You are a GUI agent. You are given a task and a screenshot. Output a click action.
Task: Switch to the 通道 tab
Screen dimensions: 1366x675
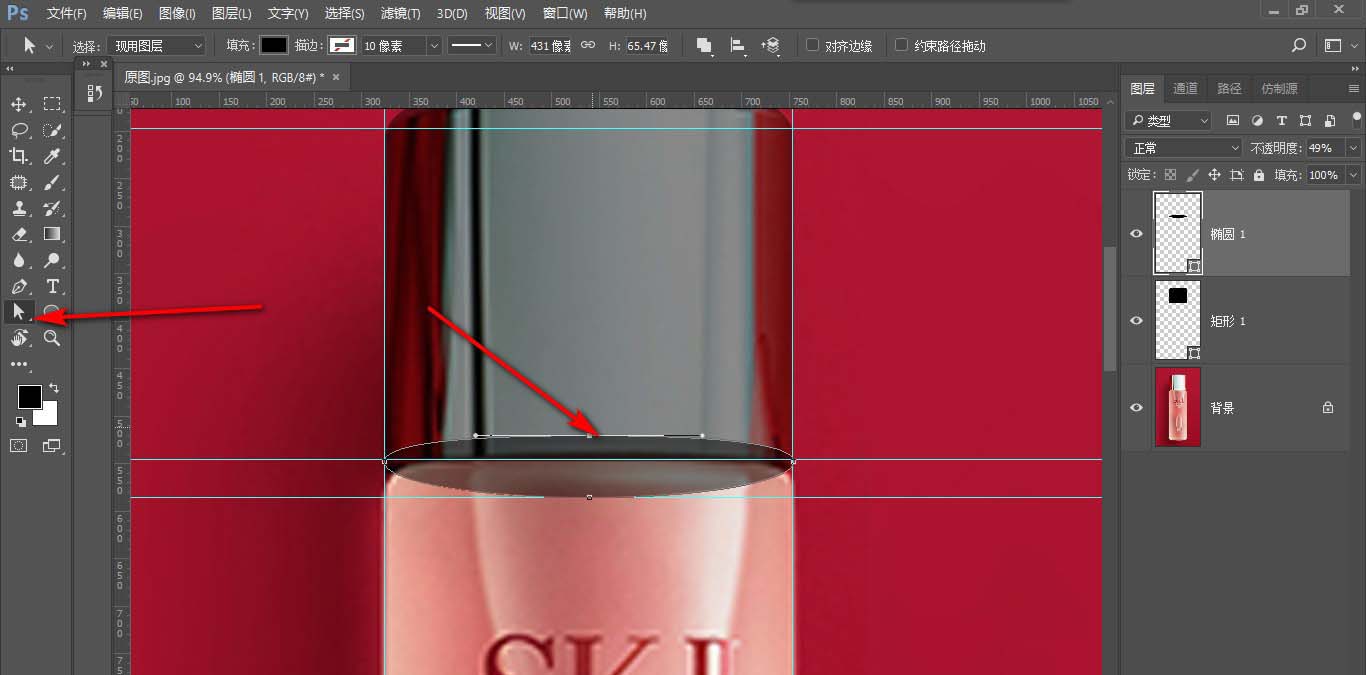(x=1185, y=88)
